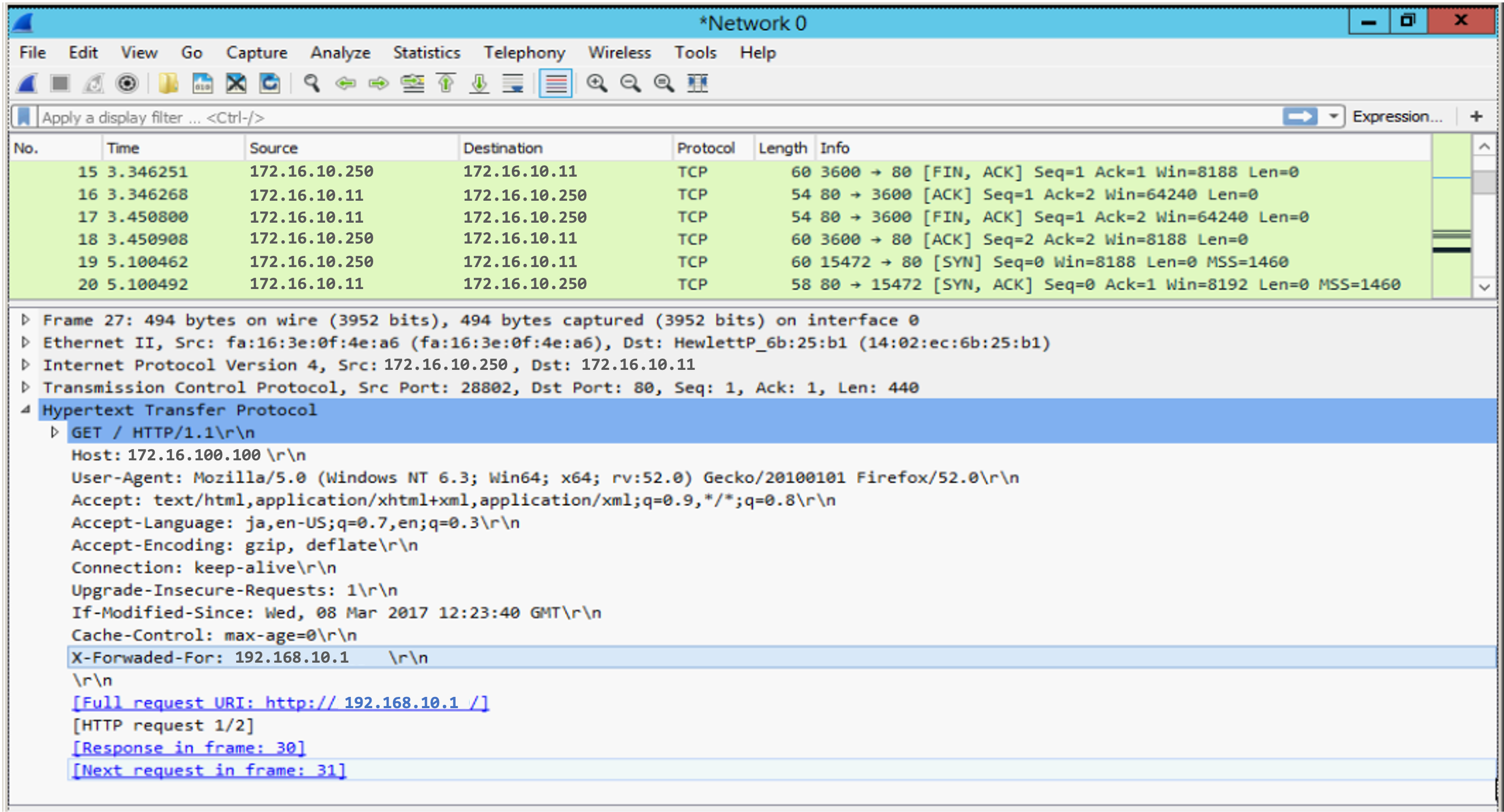Open the Statistics menu
Image resolution: width=1504 pixels, height=812 pixels.
click(x=426, y=52)
